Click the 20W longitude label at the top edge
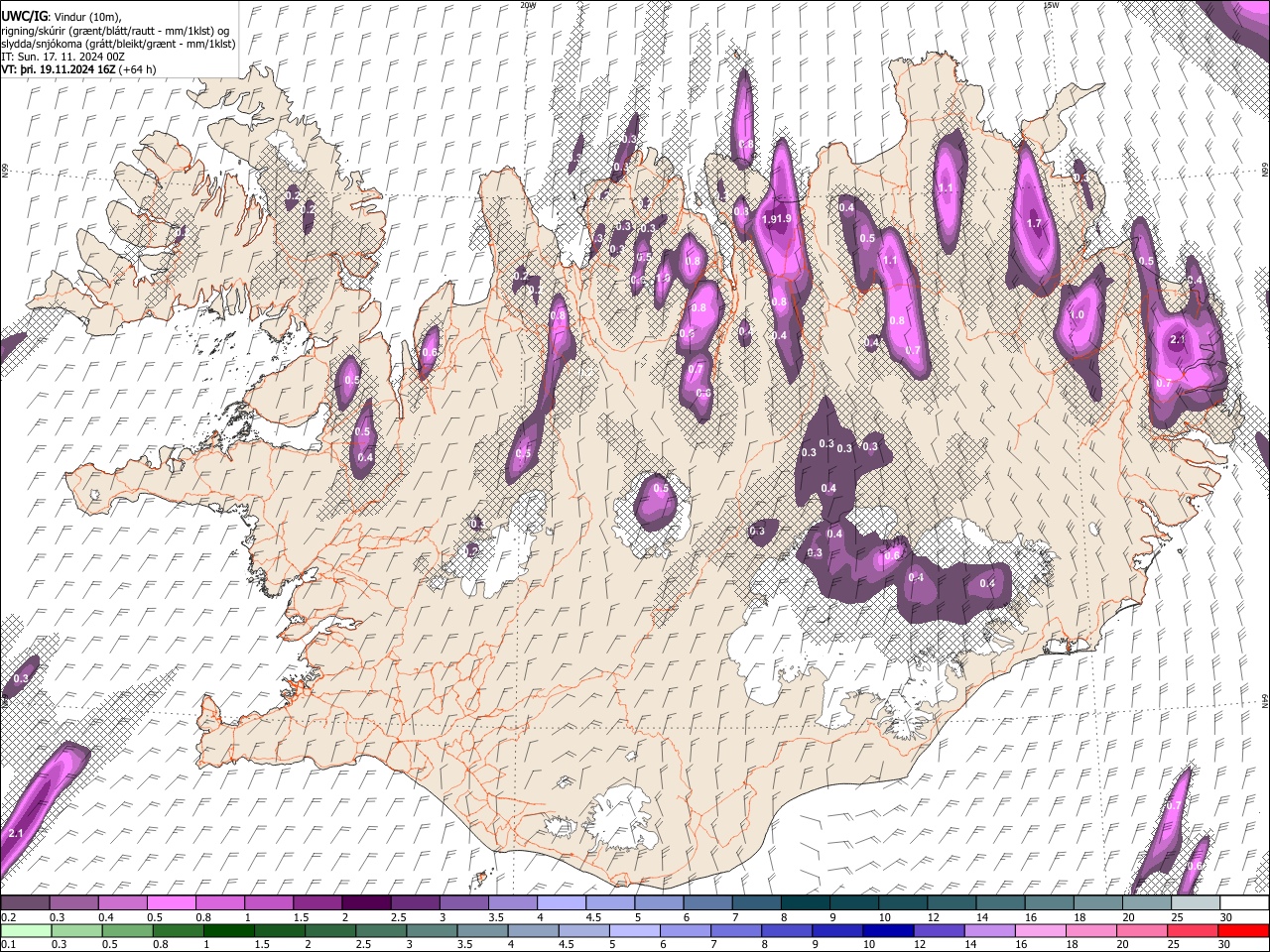Viewport: 1270px width, 952px height. tap(528, 5)
